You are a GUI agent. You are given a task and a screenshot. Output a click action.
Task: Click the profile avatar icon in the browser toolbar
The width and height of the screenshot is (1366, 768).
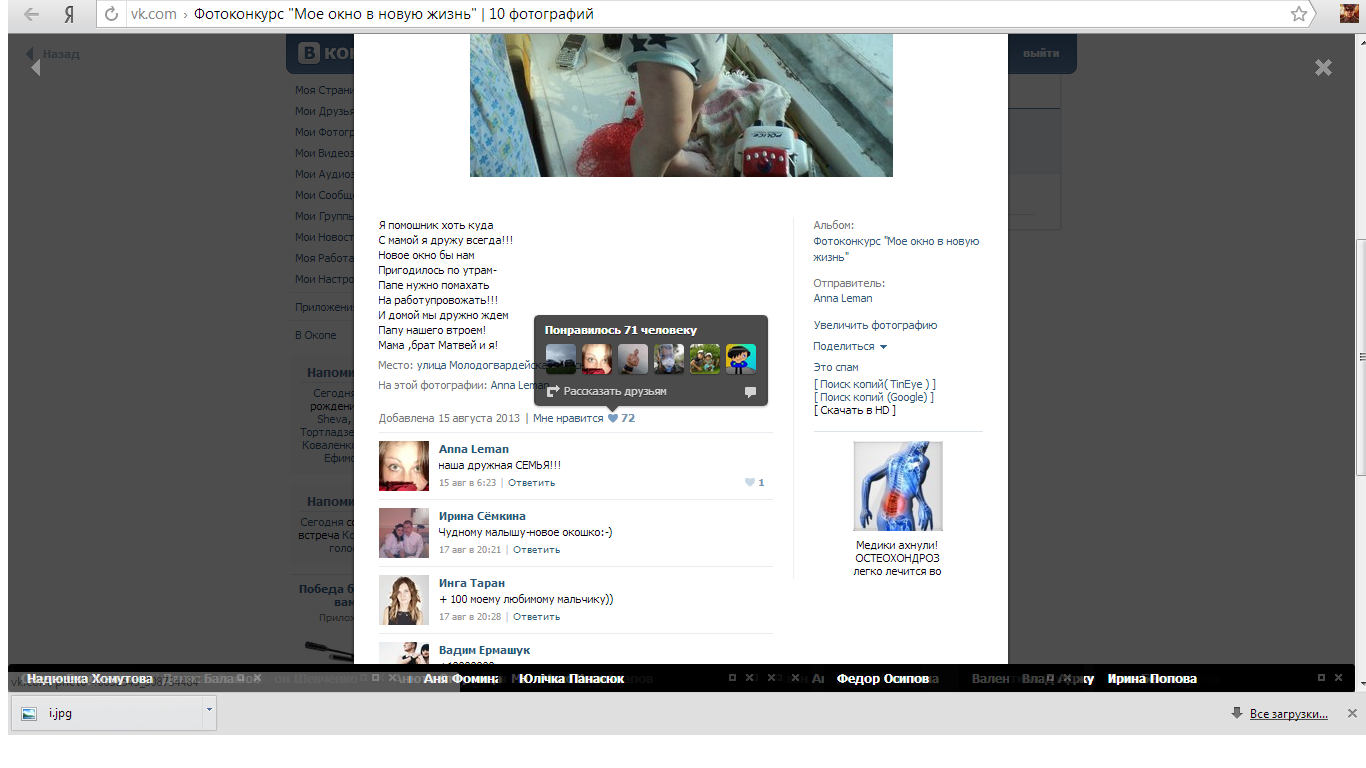tap(1349, 14)
